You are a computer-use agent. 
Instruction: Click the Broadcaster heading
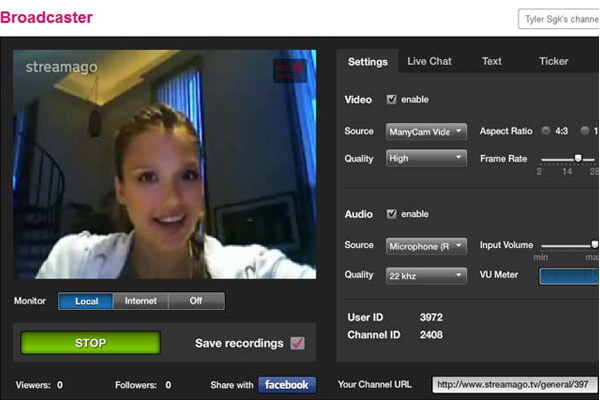[x=46, y=18]
